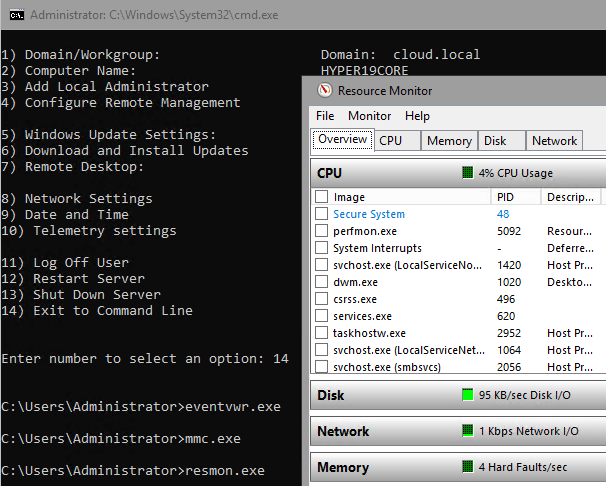Image resolution: width=606 pixels, height=486 pixels.
Task: Check the dwm.exe process checkbox
Action: click(321, 282)
